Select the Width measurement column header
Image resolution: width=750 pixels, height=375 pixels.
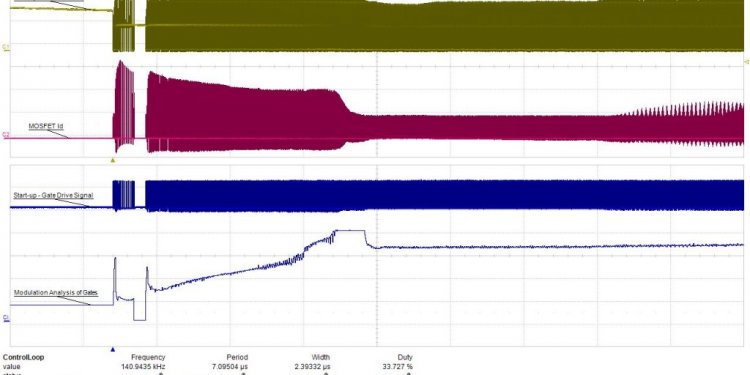point(320,357)
